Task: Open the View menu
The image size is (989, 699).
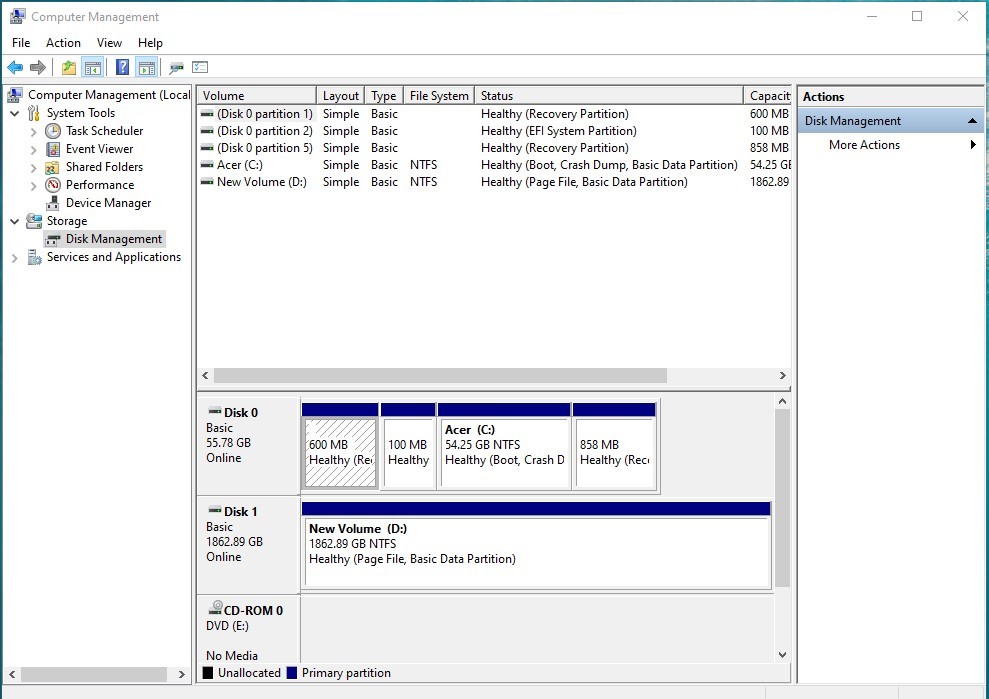Action: click(x=109, y=43)
